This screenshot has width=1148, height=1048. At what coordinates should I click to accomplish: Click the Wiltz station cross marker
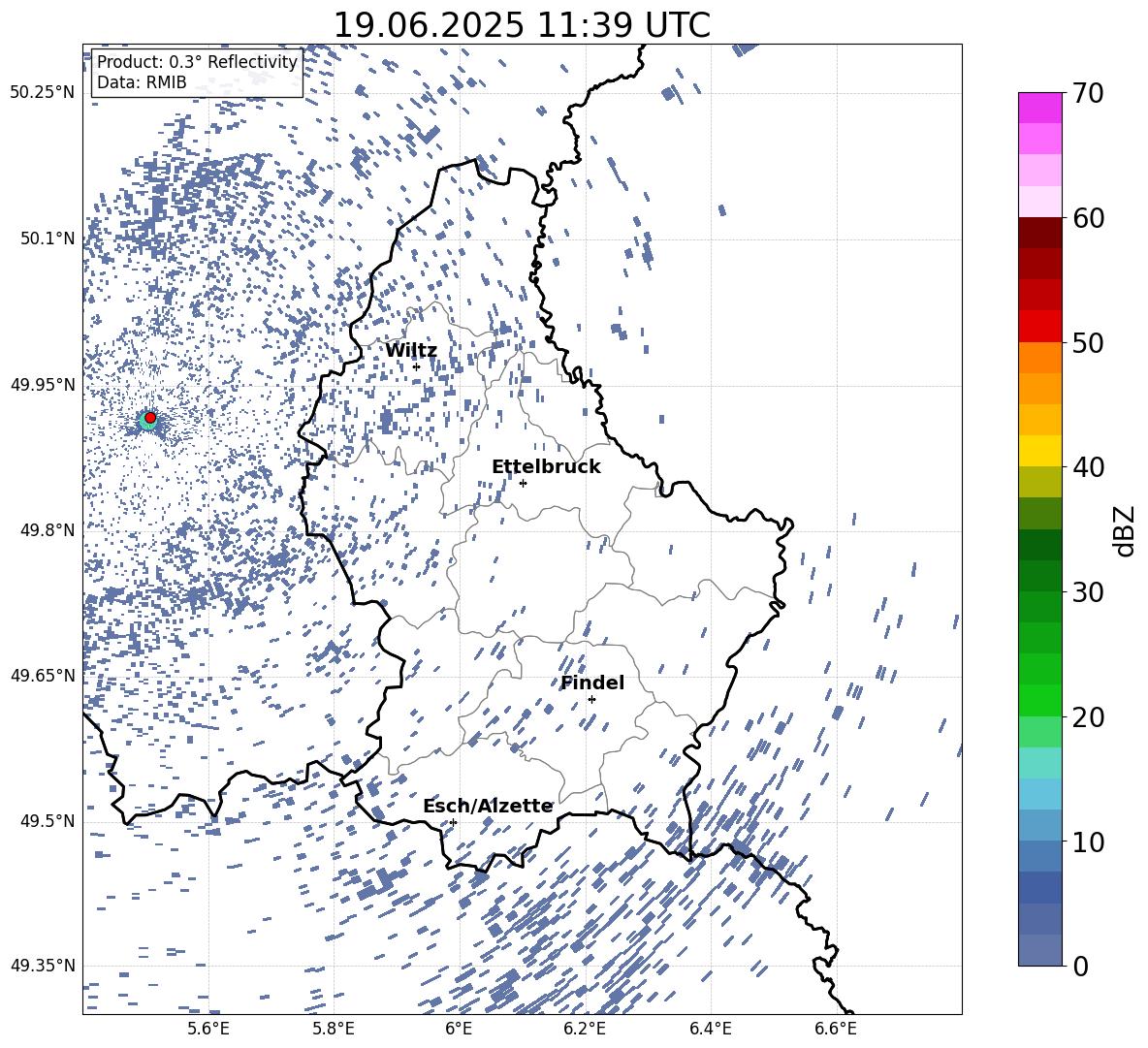pyautogui.click(x=417, y=366)
